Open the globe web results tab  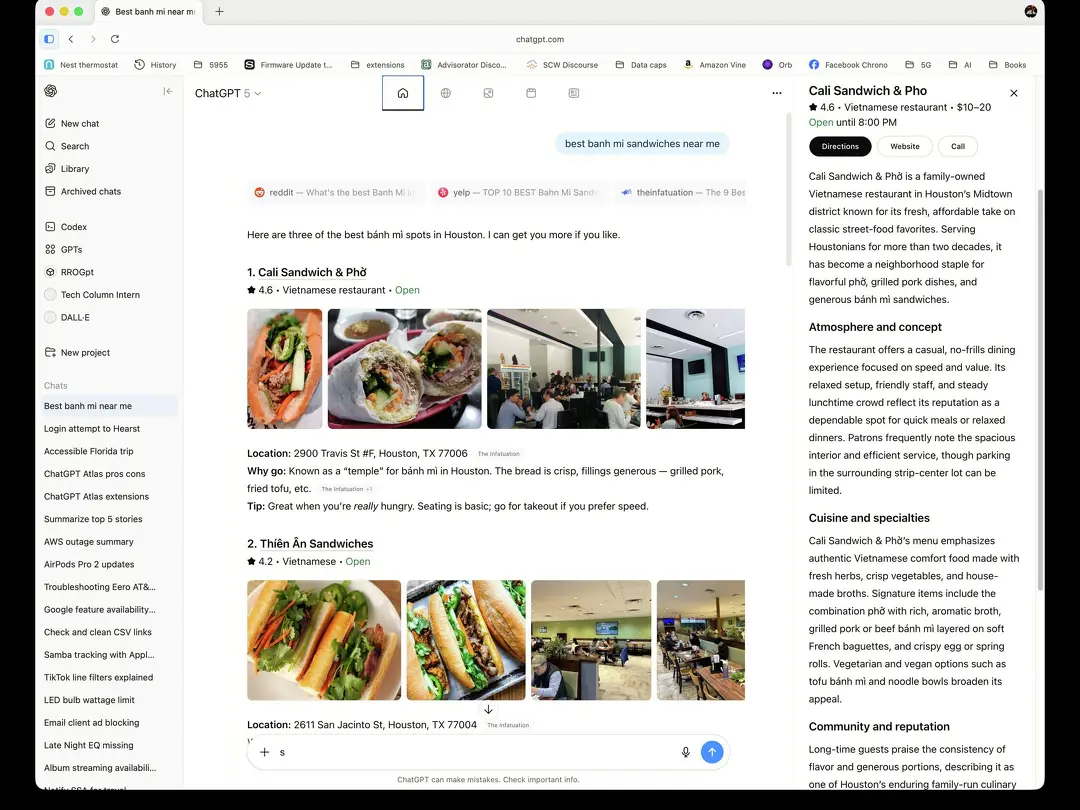coord(446,93)
